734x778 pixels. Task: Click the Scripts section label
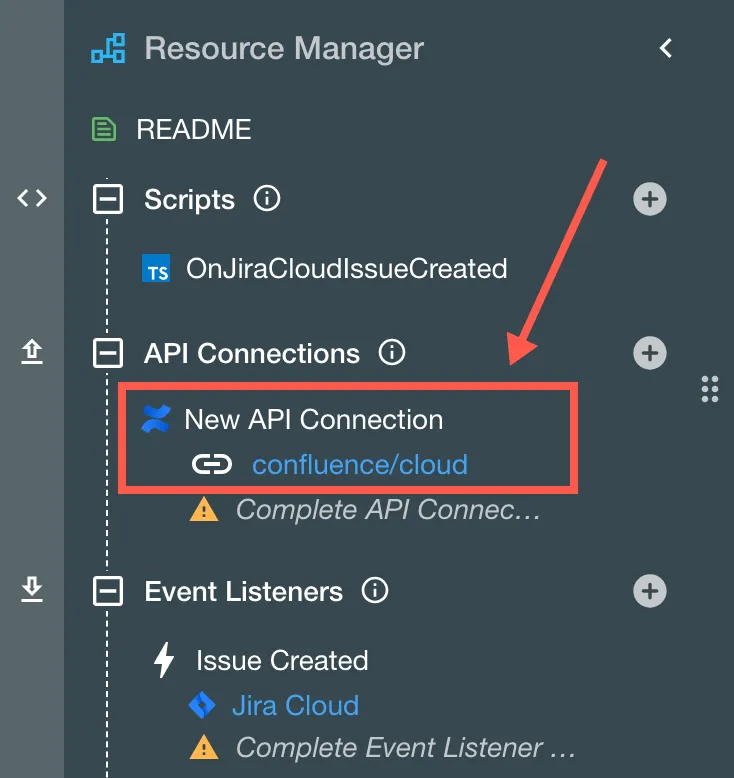(189, 200)
